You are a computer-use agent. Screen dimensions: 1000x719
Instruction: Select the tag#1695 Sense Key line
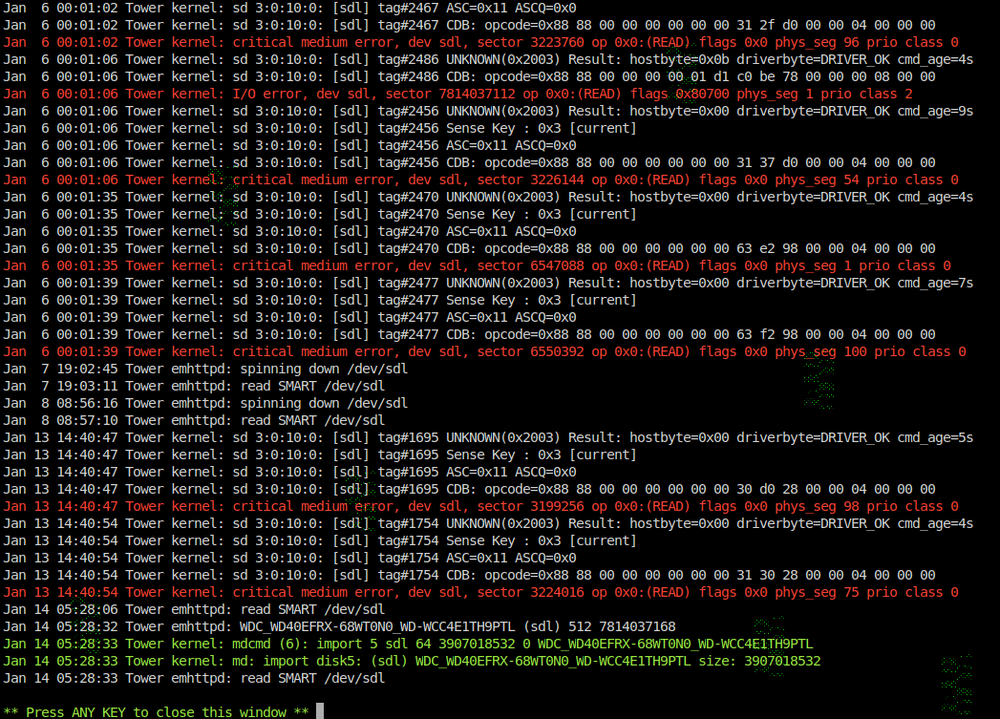(320, 455)
